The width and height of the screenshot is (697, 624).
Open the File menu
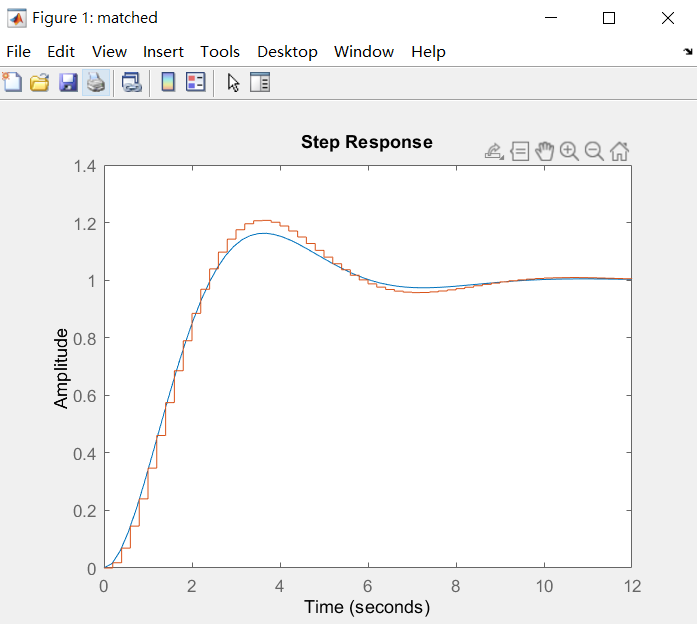[19, 52]
